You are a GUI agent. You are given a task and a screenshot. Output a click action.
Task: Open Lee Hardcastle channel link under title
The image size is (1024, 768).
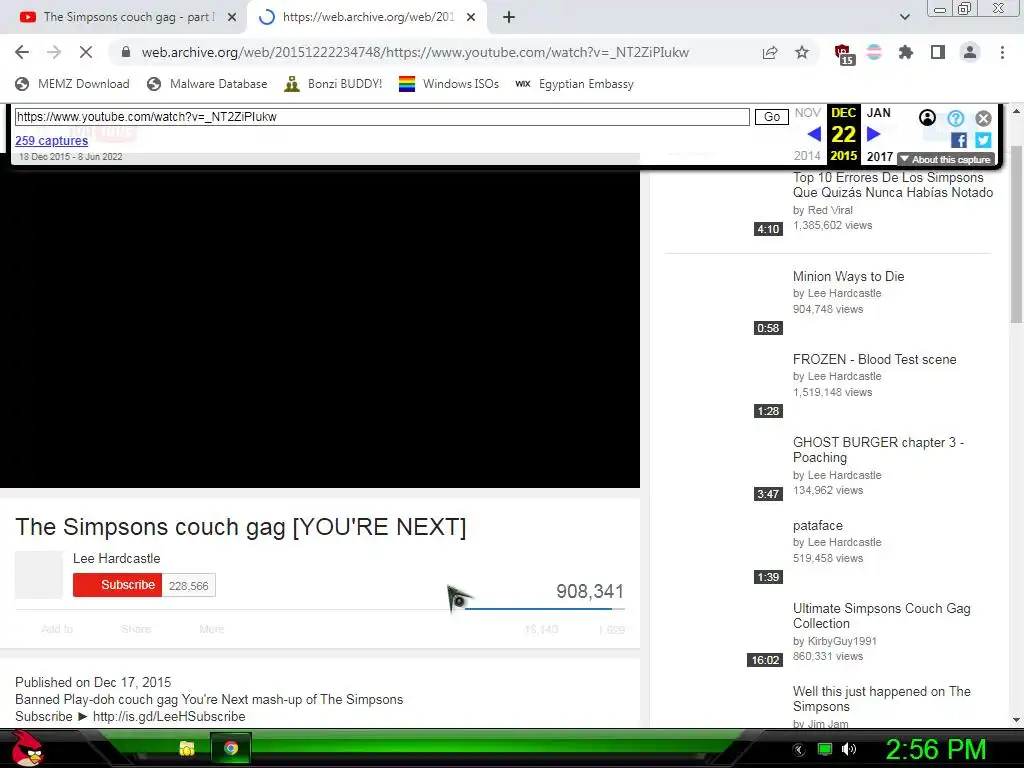116,558
